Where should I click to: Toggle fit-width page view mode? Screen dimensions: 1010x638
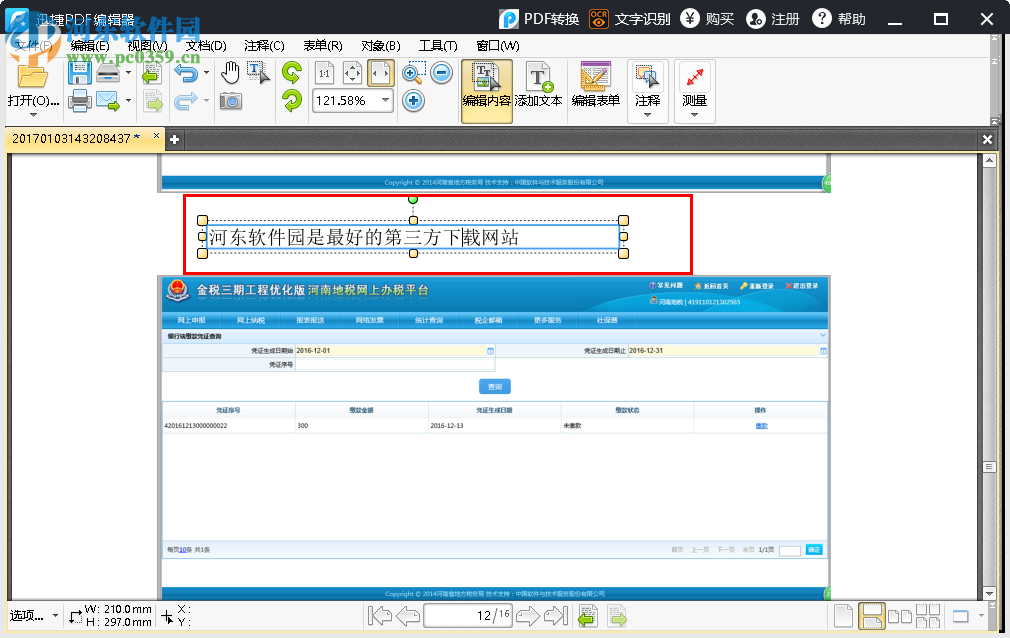[378, 71]
